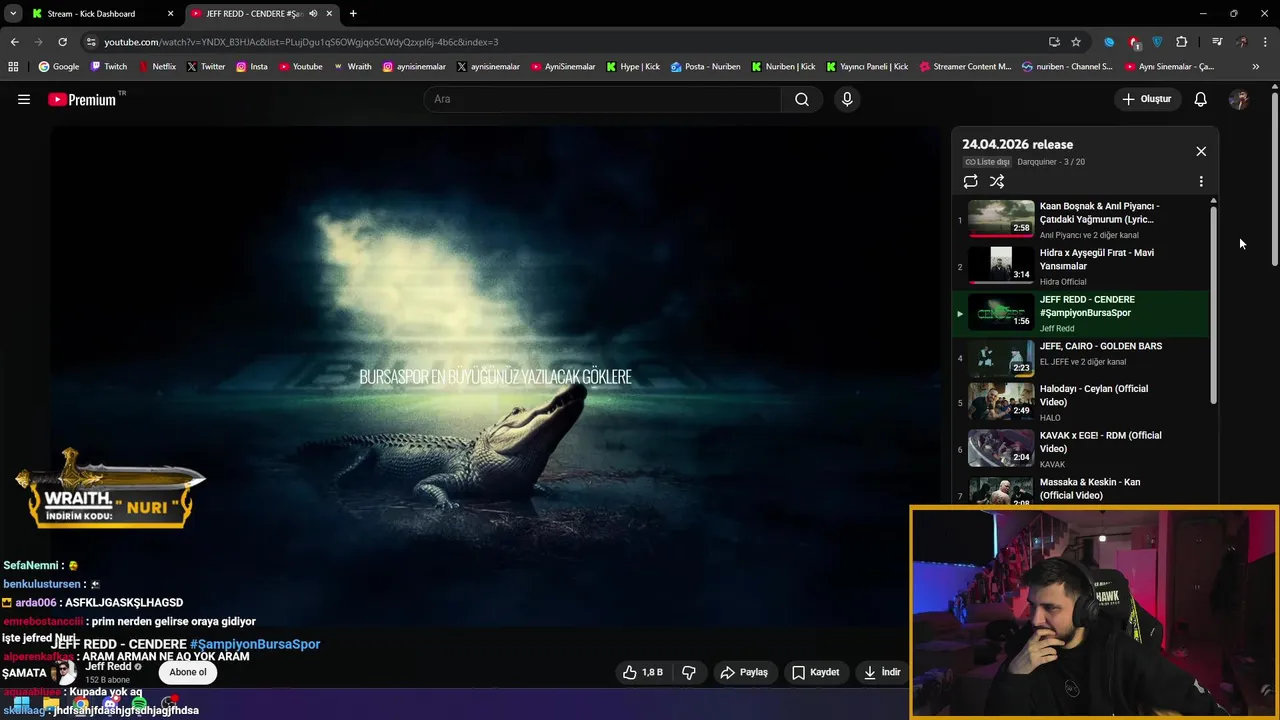
Task: Open Netflix bookmark
Action: pyautogui.click(x=158, y=67)
